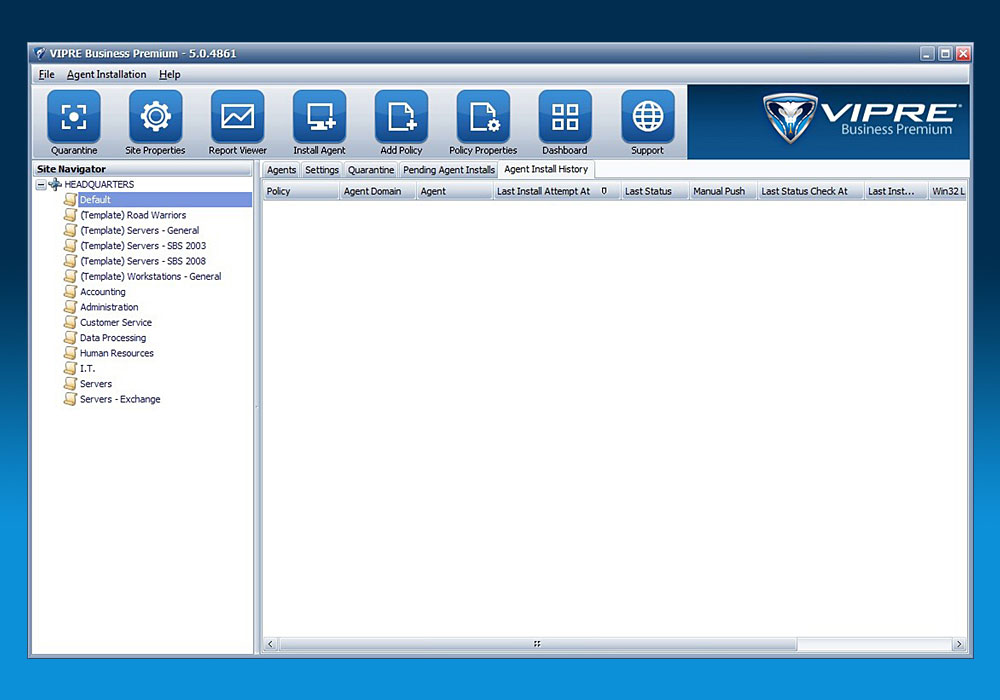Click the Customer Service policy icon
This screenshot has height=700, width=1000.
71,322
